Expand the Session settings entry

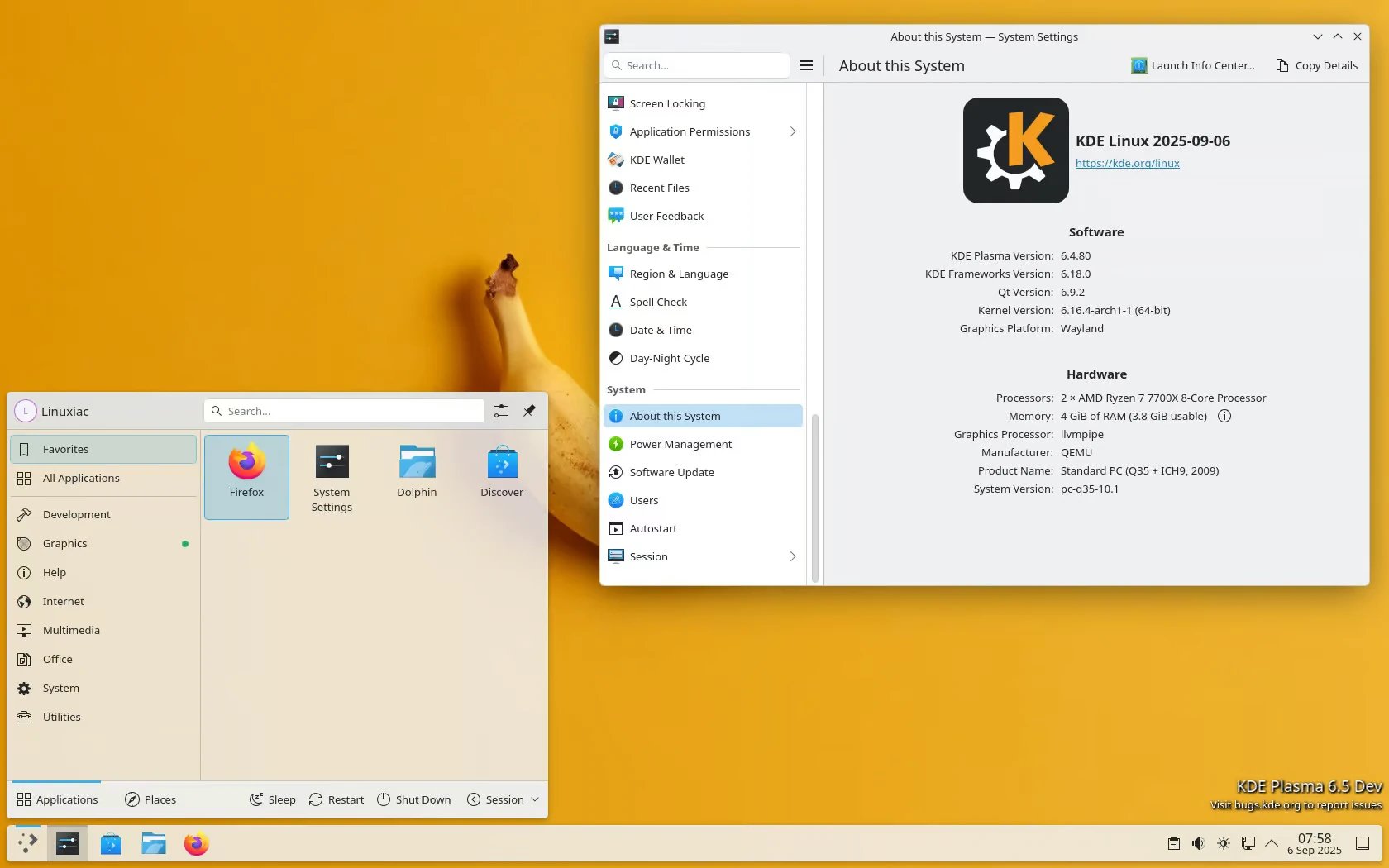click(x=792, y=556)
